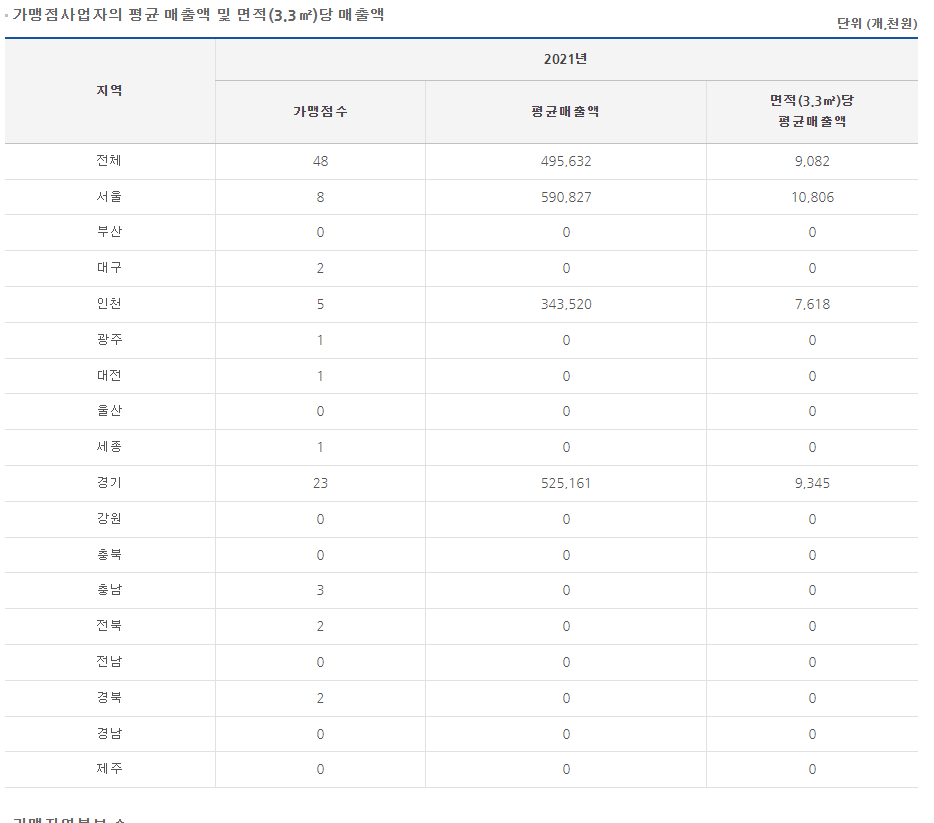Click the 2021년 header cell

566,59
